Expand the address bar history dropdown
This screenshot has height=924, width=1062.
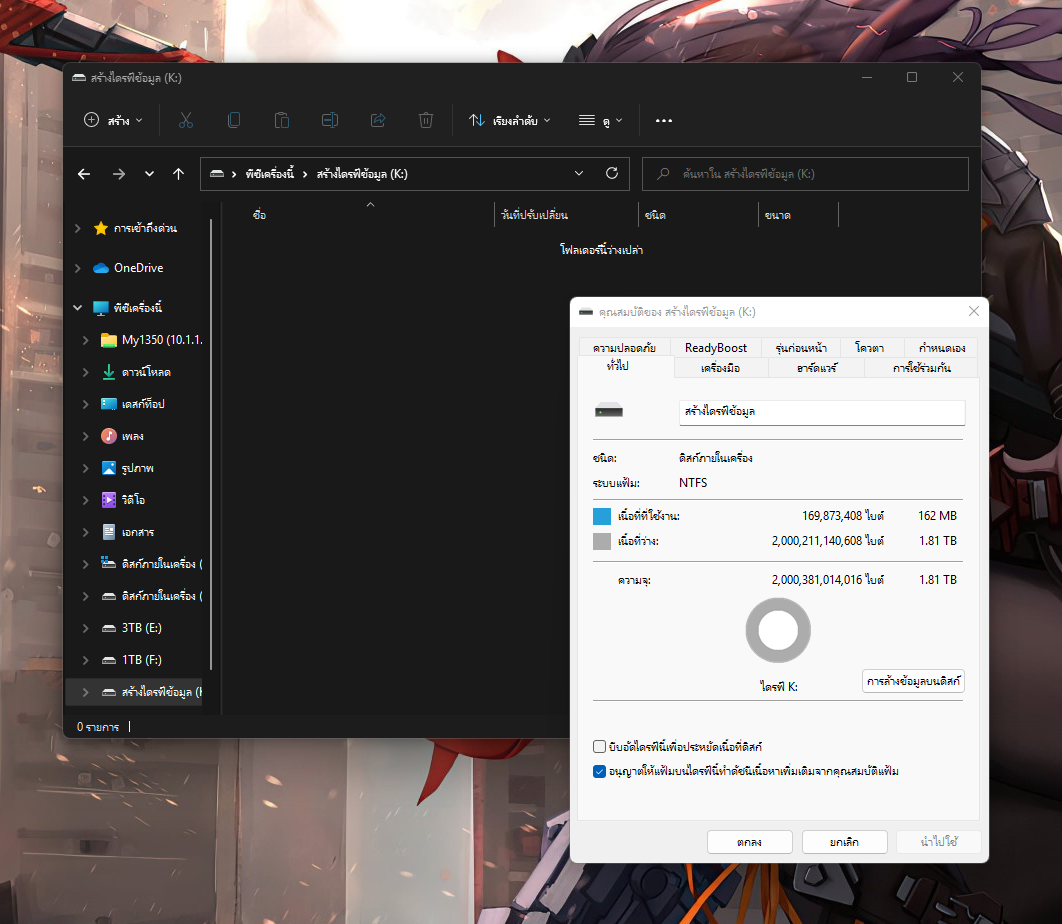(x=579, y=173)
